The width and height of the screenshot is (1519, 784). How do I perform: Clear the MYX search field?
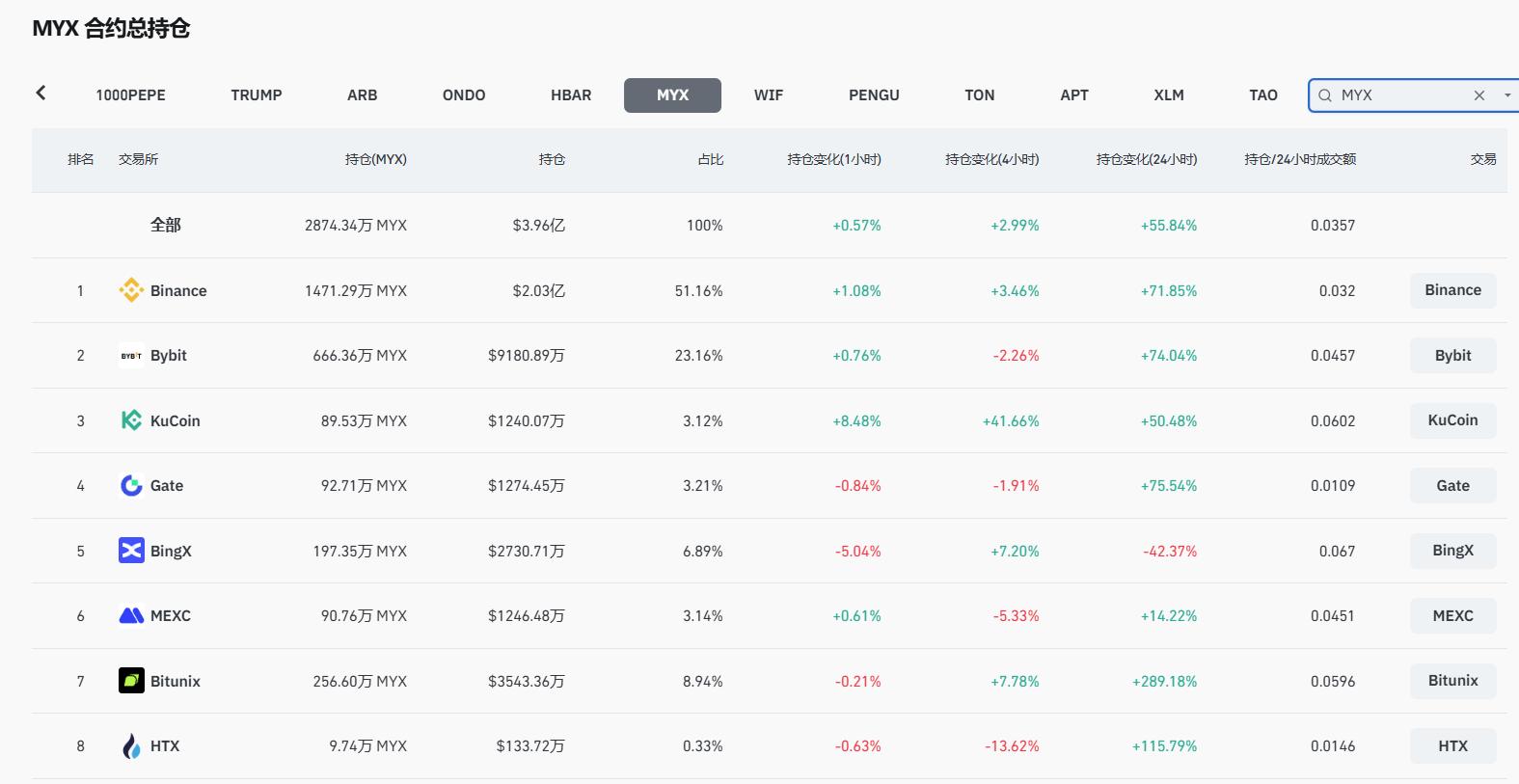pyautogui.click(x=1478, y=95)
